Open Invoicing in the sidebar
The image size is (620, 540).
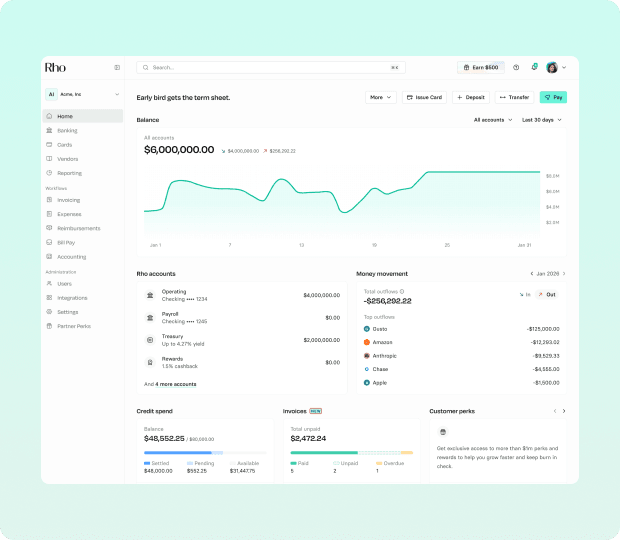click(83, 200)
